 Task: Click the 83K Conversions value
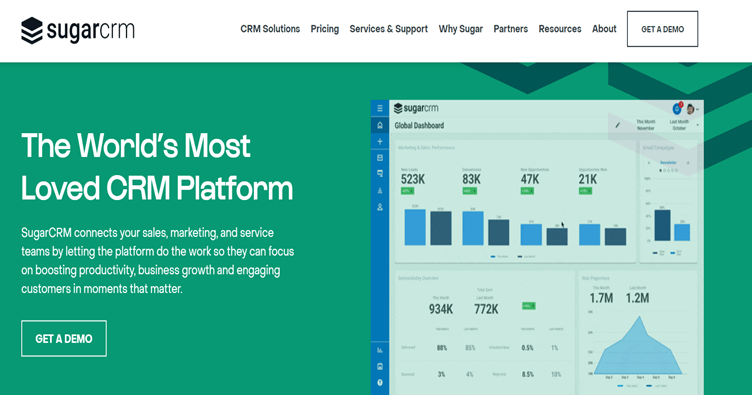pos(471,179)
